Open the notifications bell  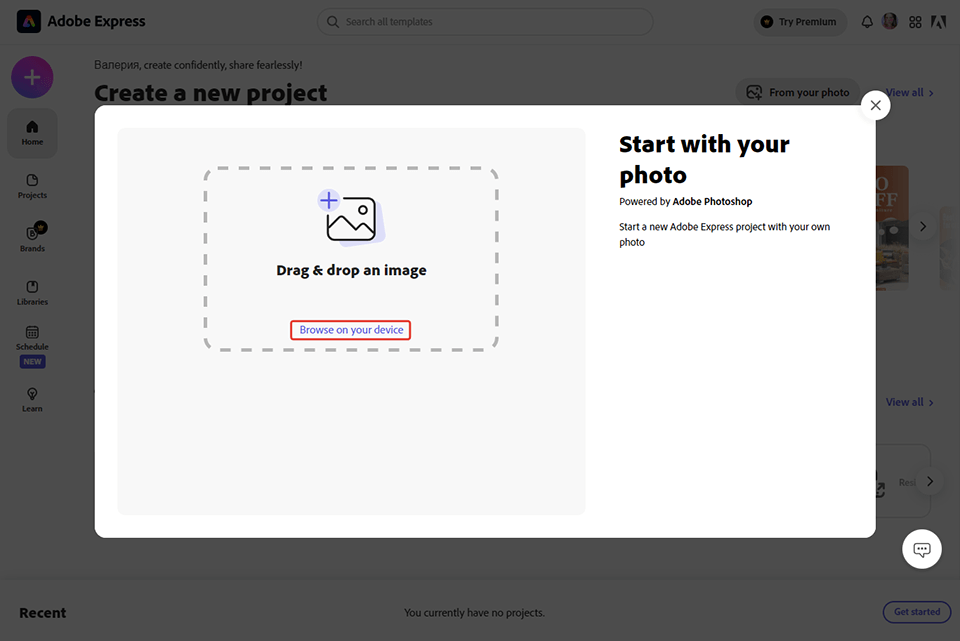(x=867, y=22)
